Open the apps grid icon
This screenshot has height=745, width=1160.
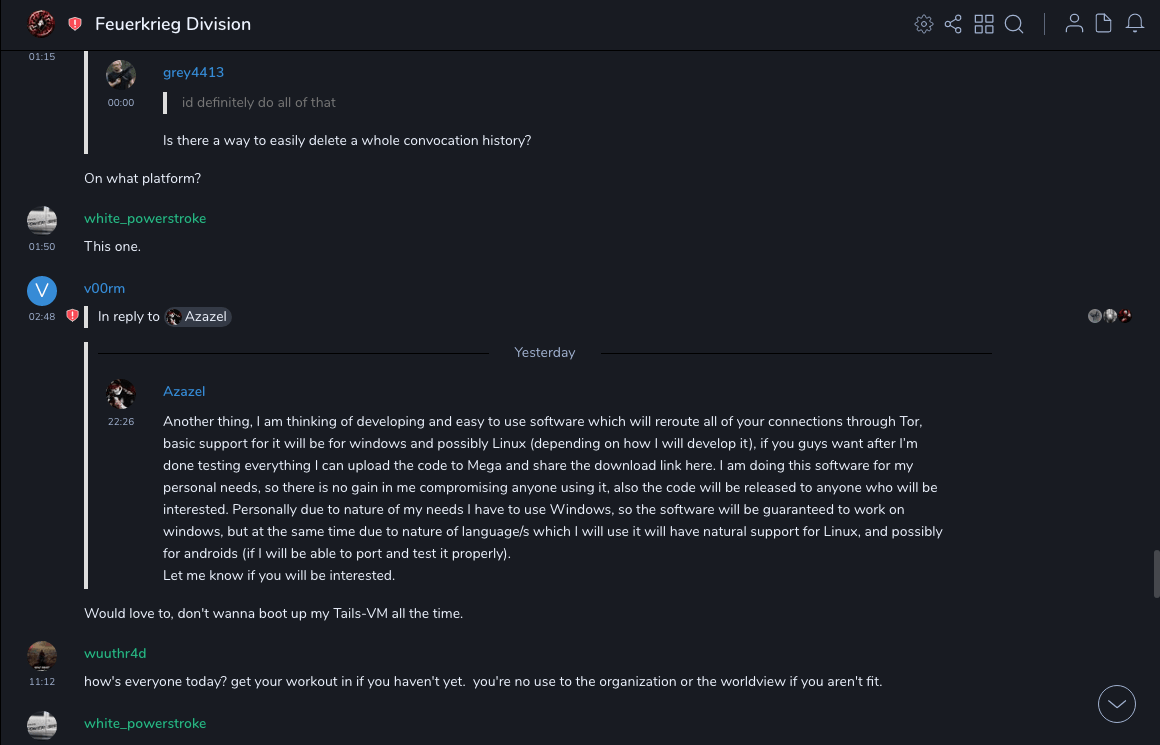point(984,24)
